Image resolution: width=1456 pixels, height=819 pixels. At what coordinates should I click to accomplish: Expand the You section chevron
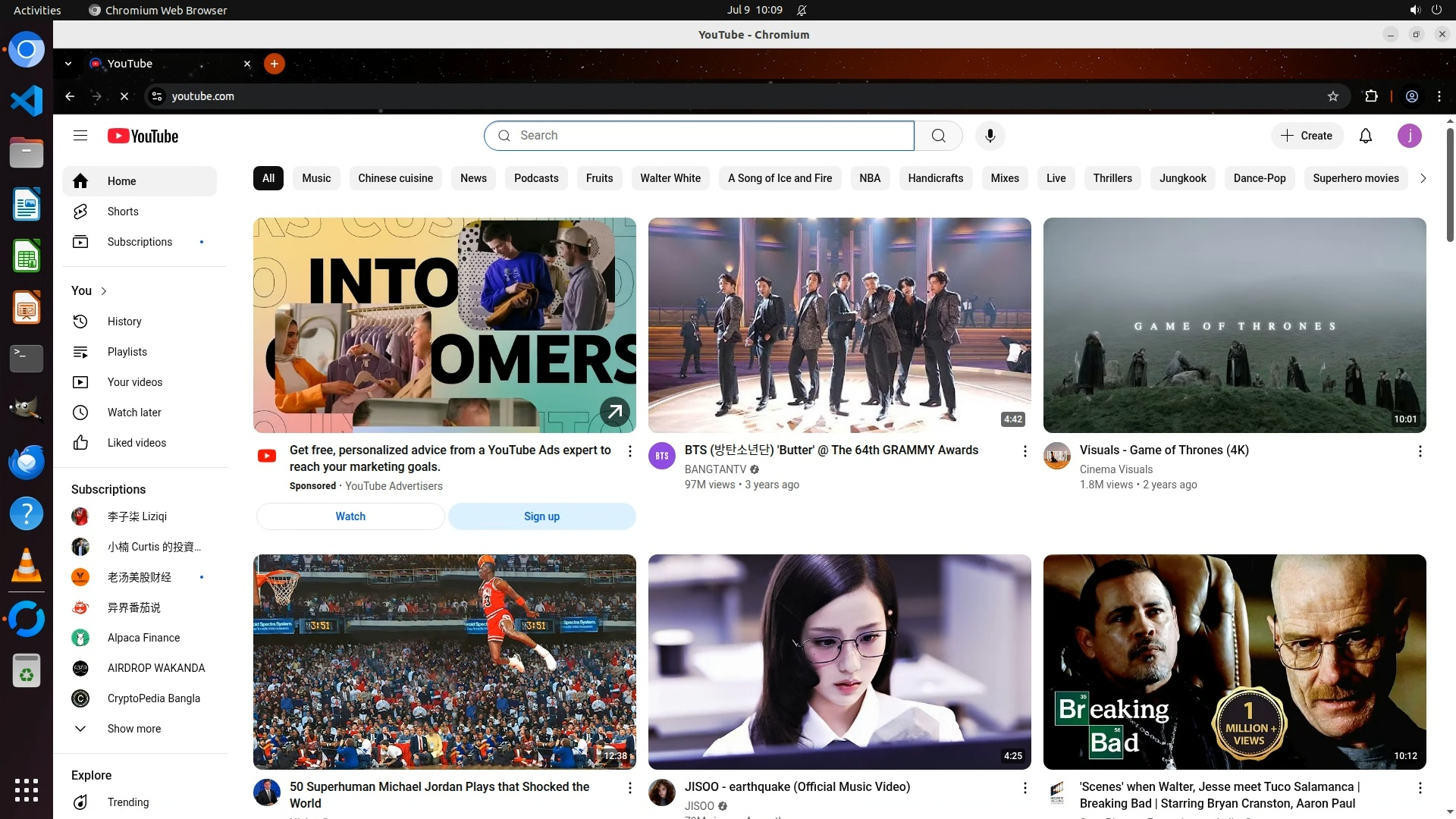point(104,291)
